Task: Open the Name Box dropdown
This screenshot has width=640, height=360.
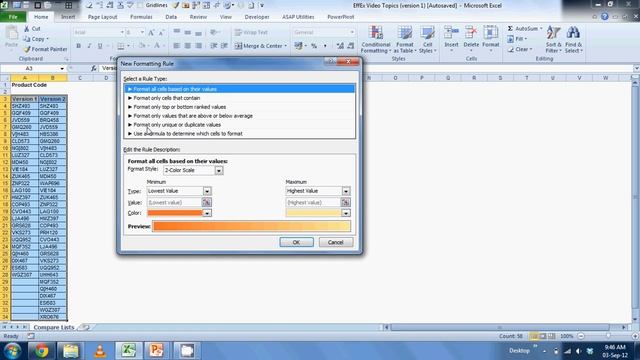Action: [x=62, y=69]
